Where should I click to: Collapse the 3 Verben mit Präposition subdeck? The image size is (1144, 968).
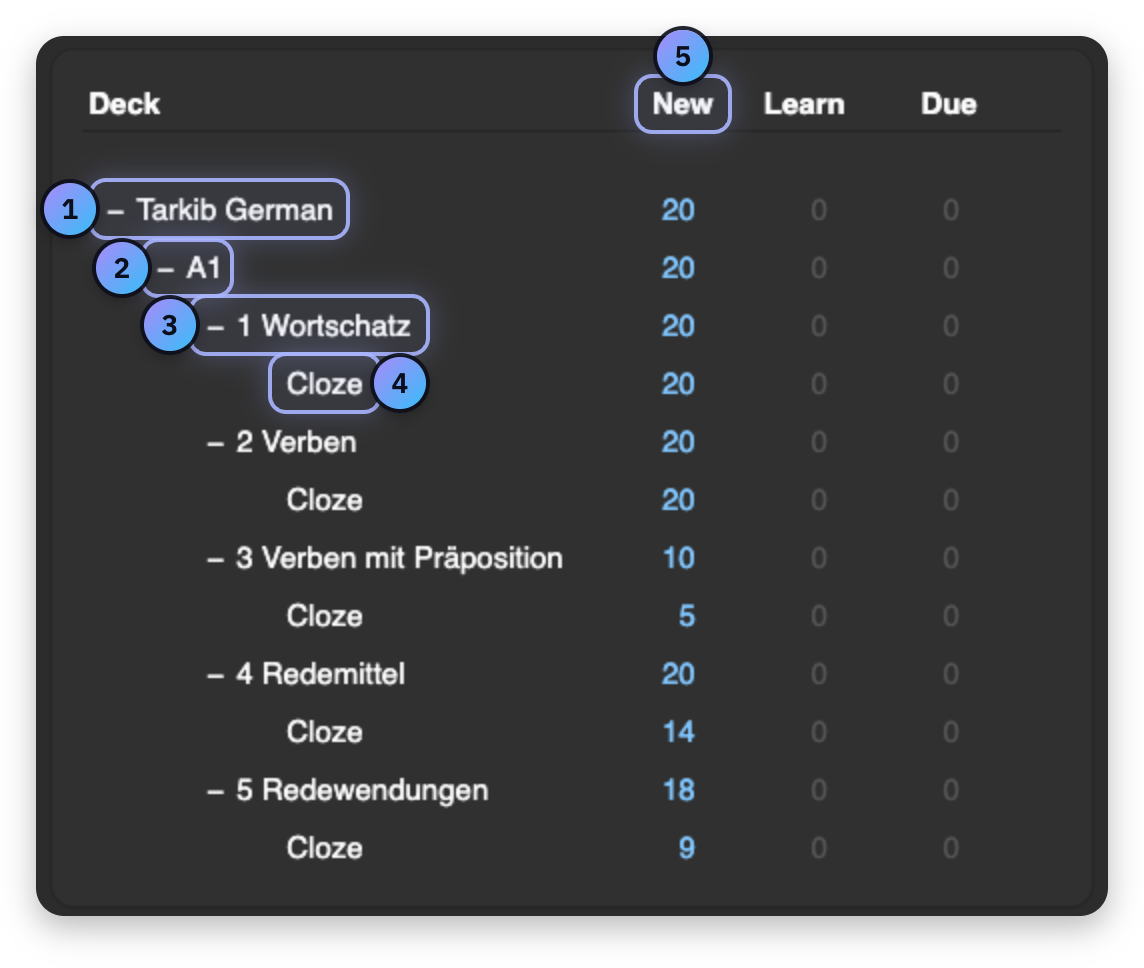tap(215, 560)
